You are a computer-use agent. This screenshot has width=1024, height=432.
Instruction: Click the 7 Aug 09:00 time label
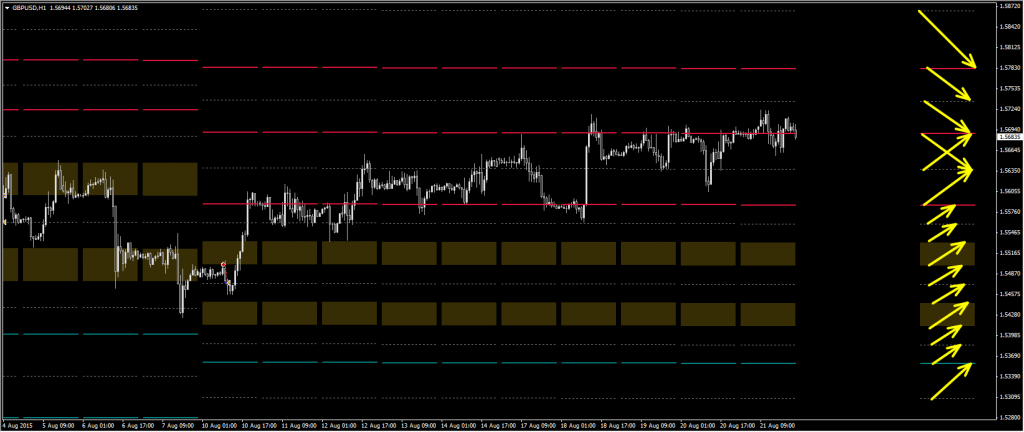176,425
